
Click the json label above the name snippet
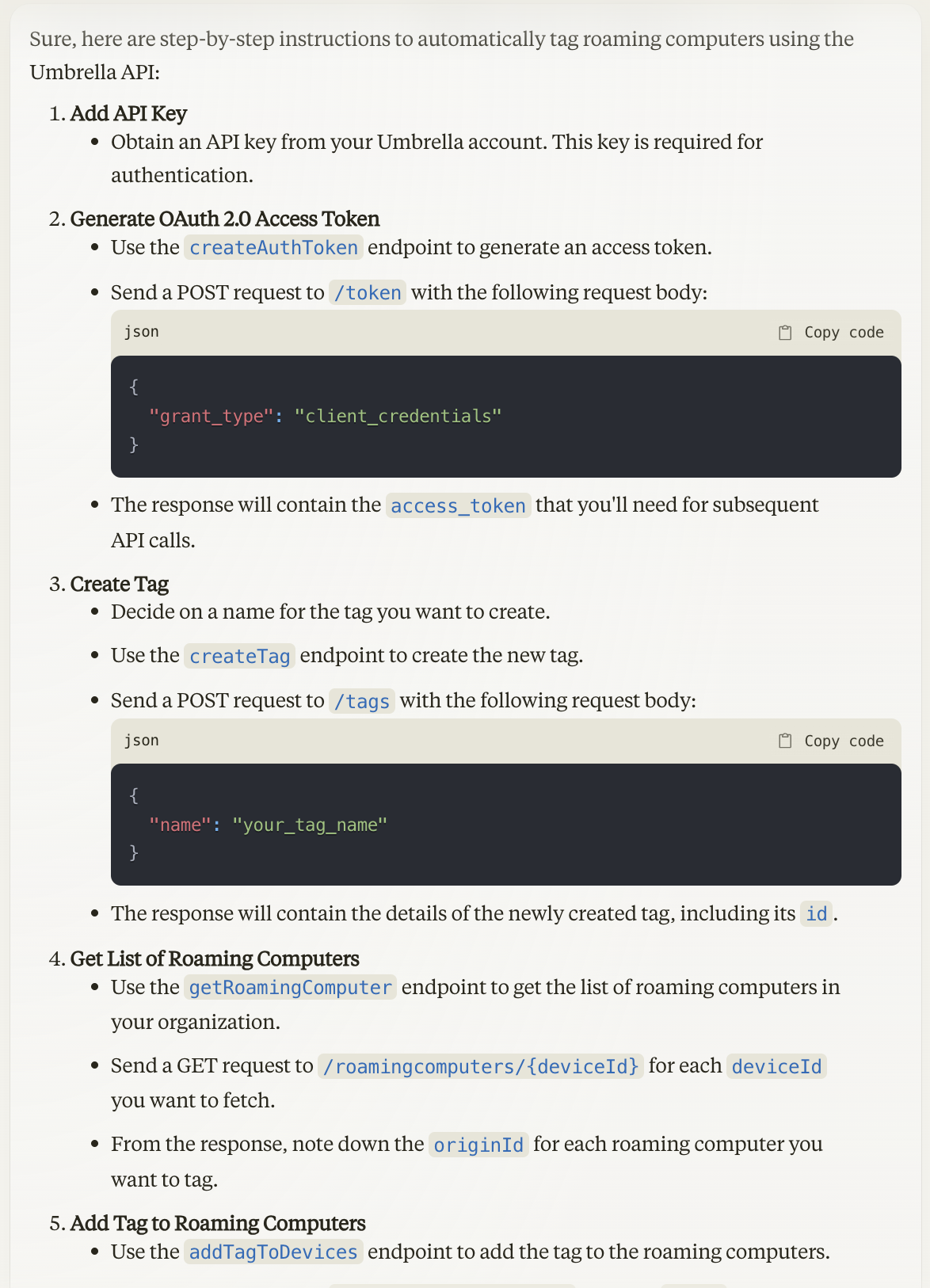tap(143, 741)
